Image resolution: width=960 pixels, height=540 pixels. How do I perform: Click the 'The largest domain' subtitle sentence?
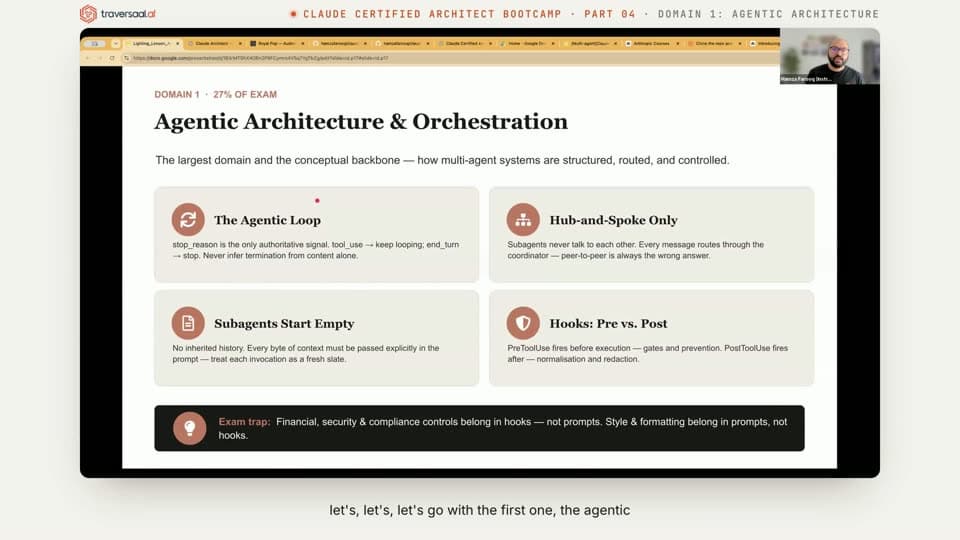[x=442, y=160]
